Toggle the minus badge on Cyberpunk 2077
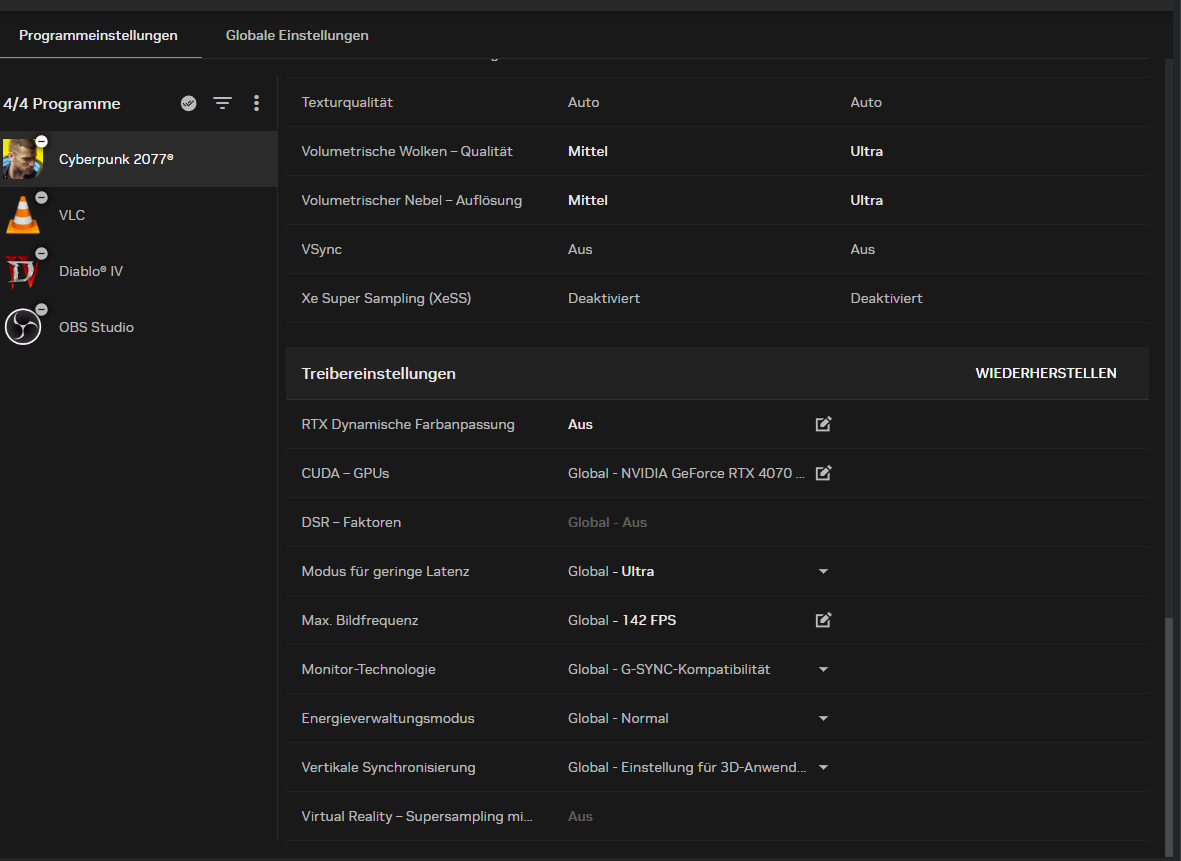Screen dimensions: 1181x861 [41, 142]
